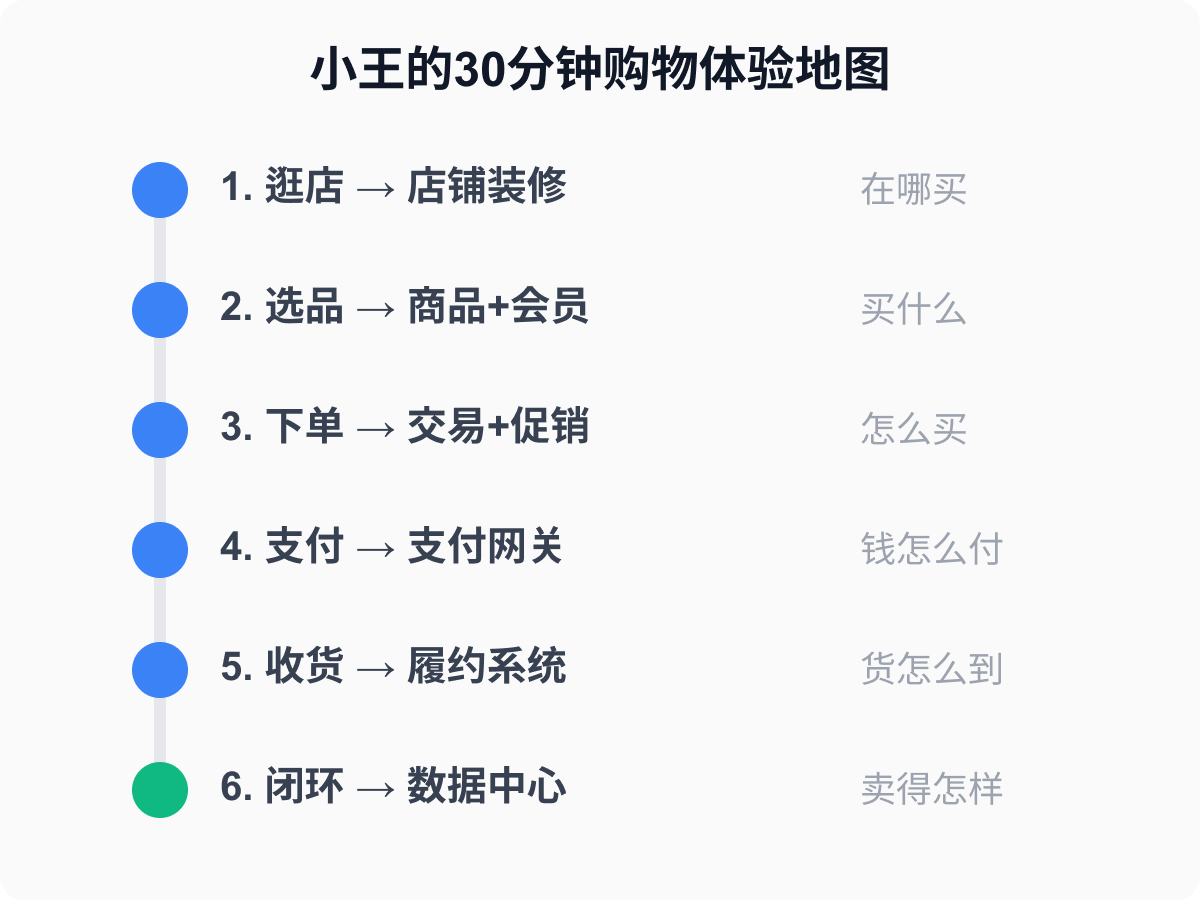Viewport: 1200px width, 900px height.
Task: Click the blue marker for 下单 step
Action: point(160,430)
